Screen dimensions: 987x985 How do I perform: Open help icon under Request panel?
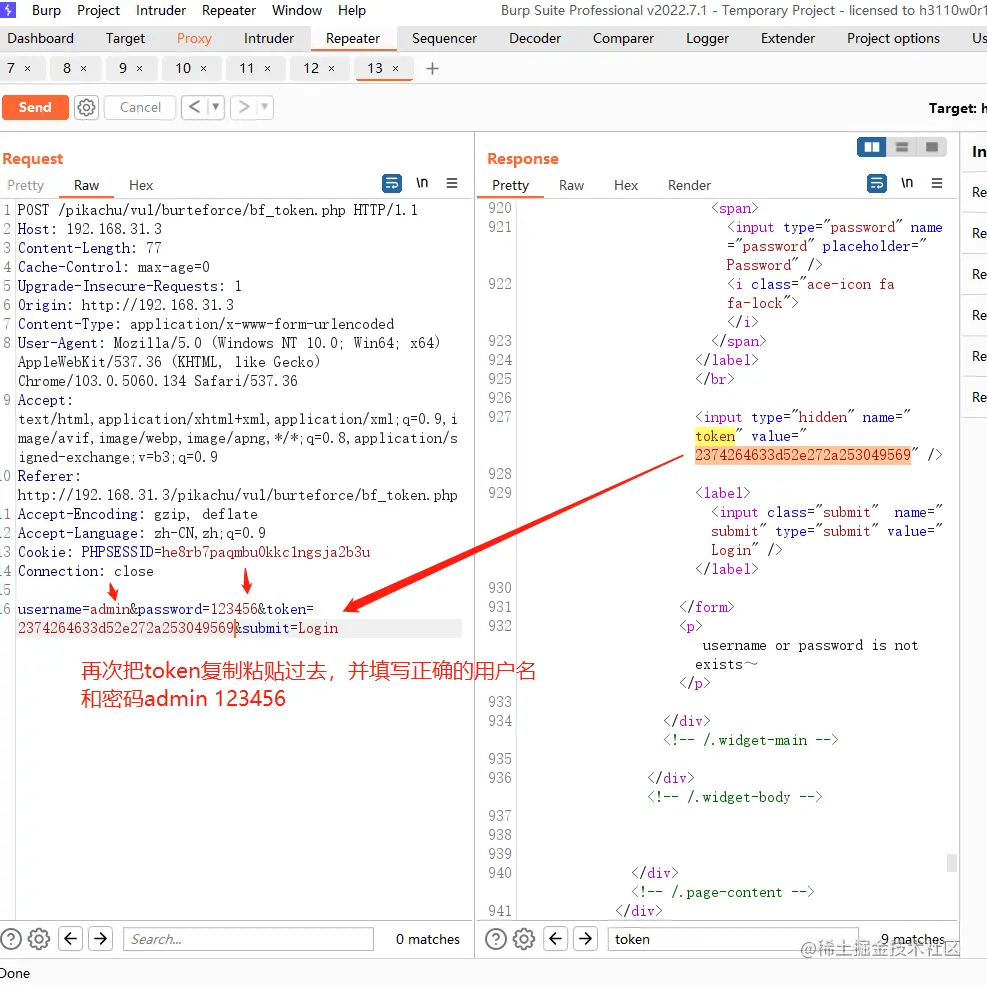coord(11,939)
